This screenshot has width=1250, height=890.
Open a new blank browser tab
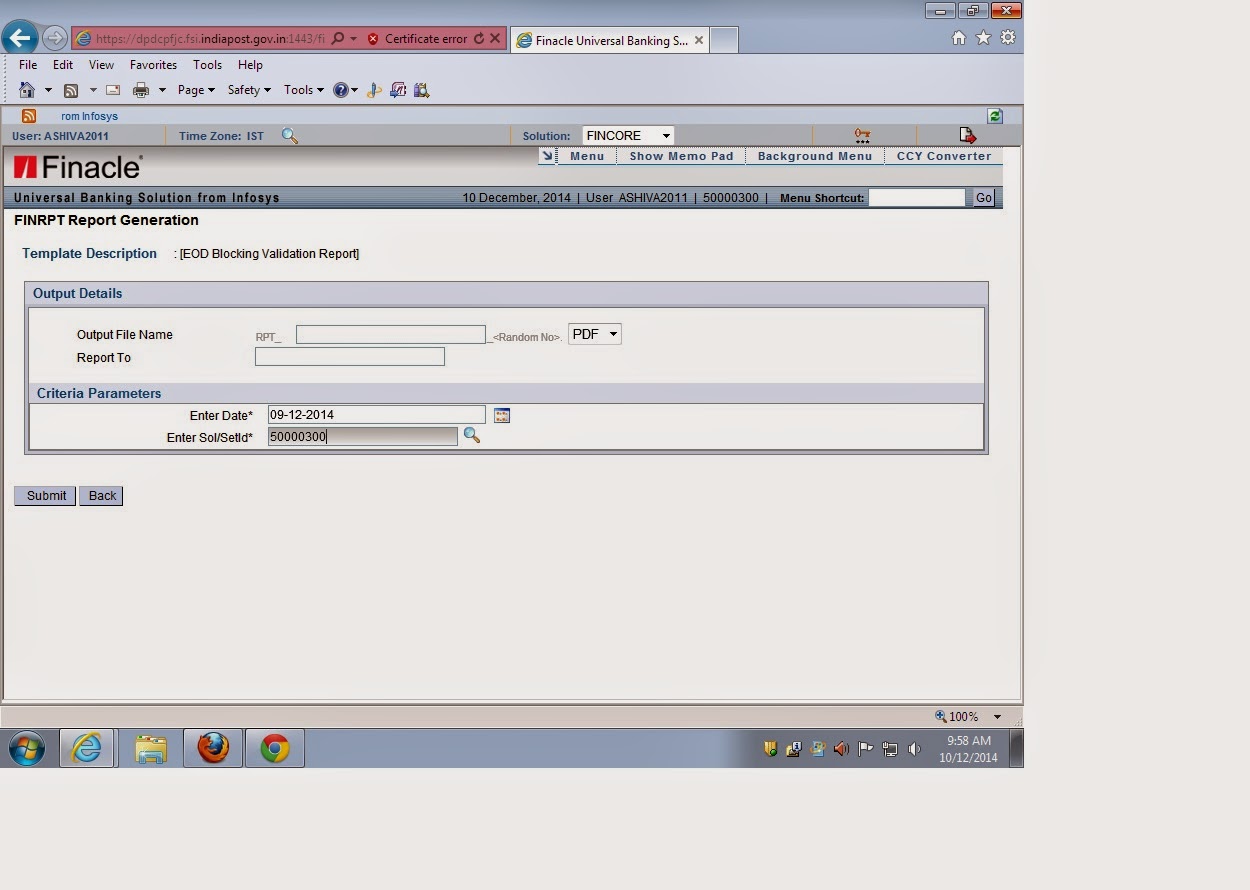(724, 40)
